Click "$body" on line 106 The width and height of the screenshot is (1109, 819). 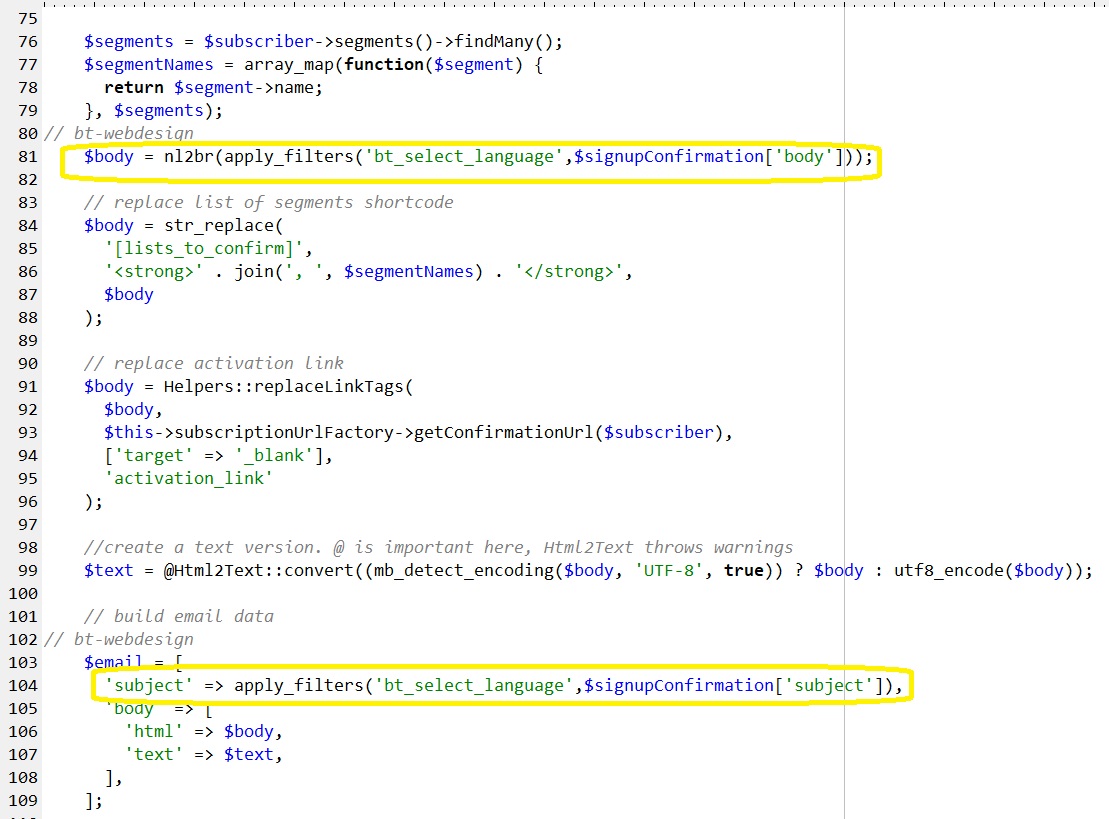[249, 731]
